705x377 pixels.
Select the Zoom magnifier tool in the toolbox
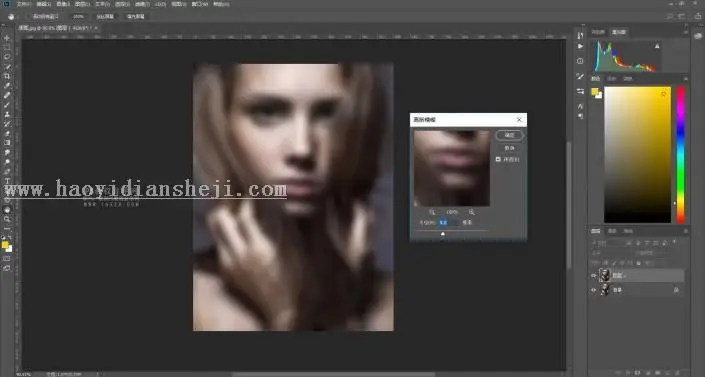pos(7,219)
